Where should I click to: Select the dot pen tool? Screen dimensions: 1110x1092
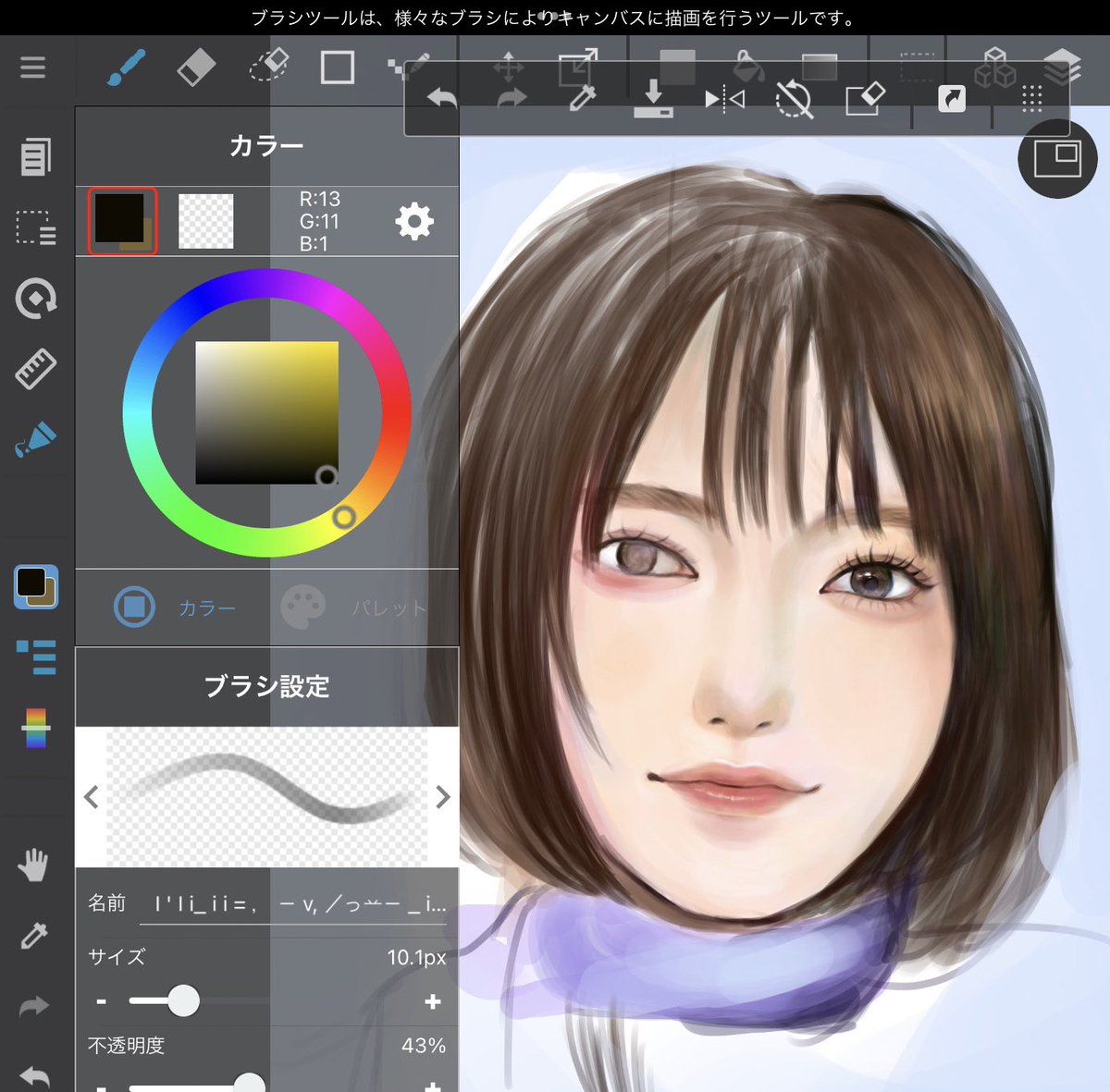click(409, 65)
